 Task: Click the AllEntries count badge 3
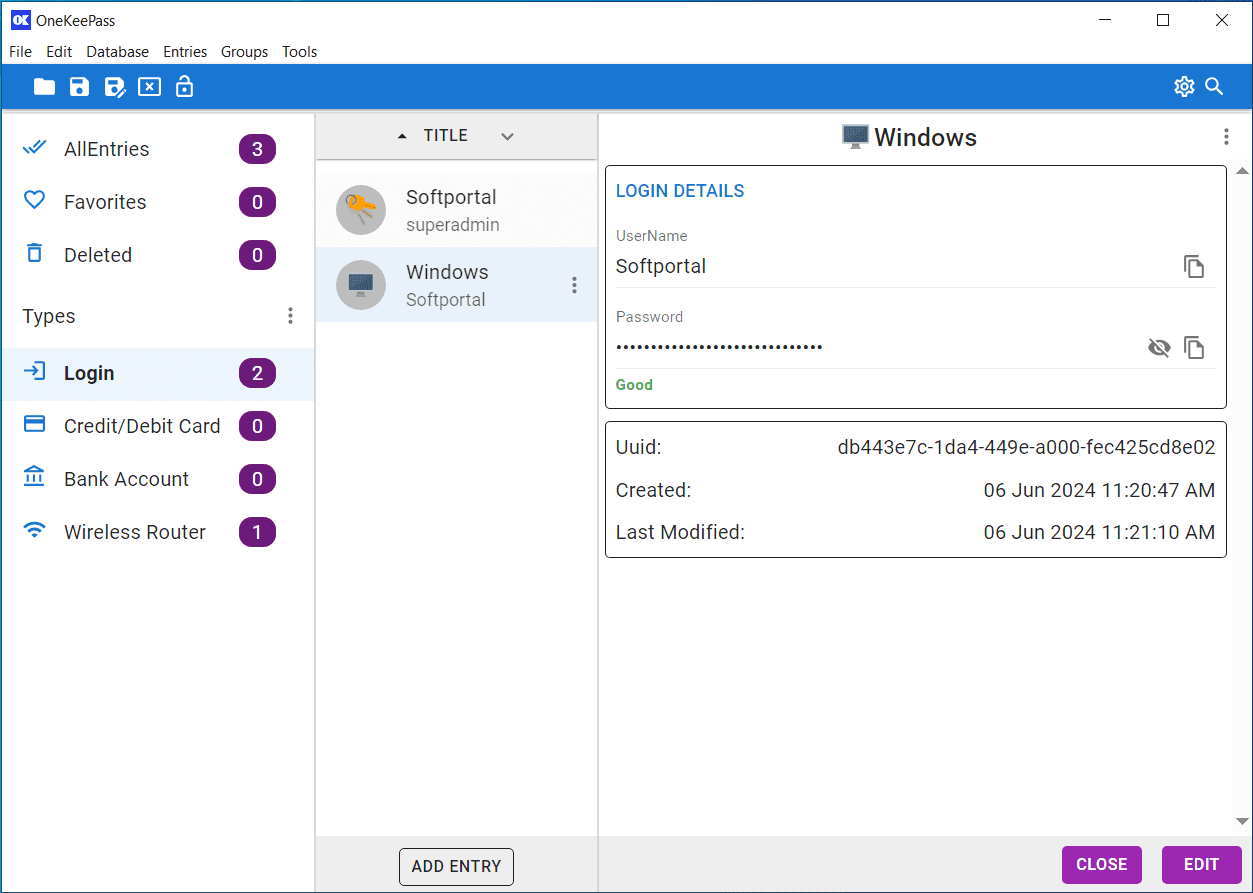257,149
